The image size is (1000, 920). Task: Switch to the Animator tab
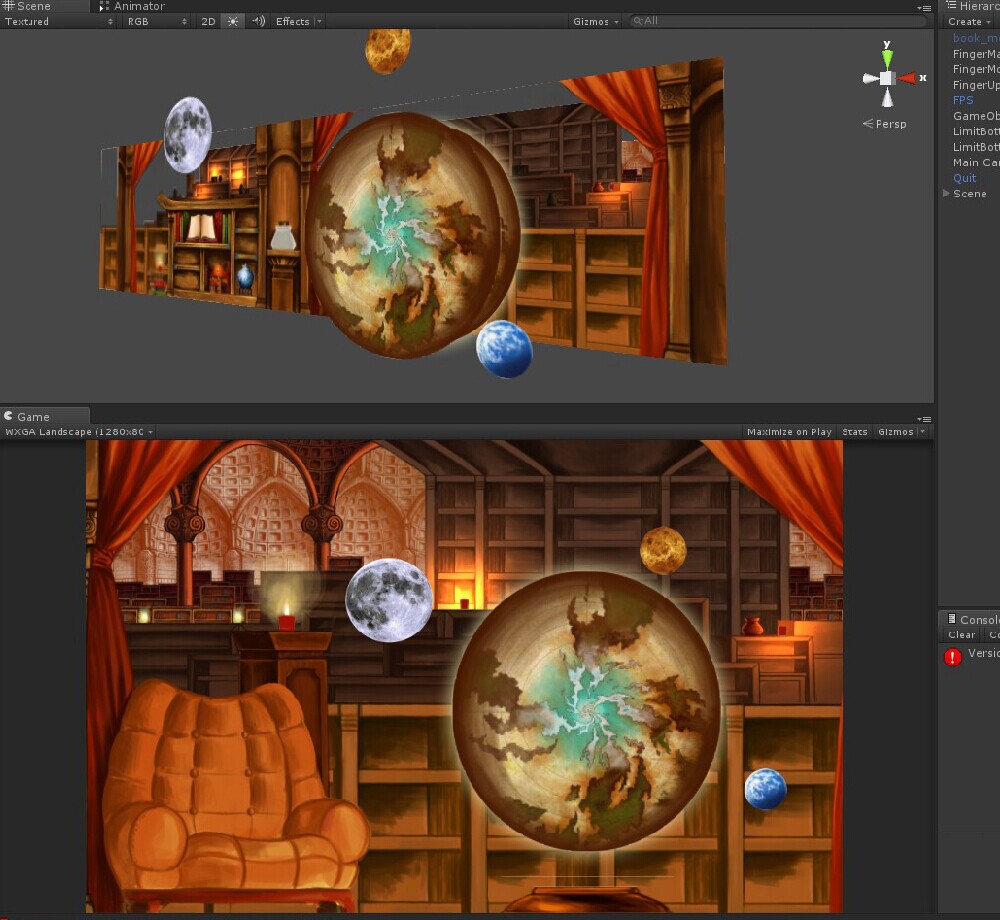point(133,6)
